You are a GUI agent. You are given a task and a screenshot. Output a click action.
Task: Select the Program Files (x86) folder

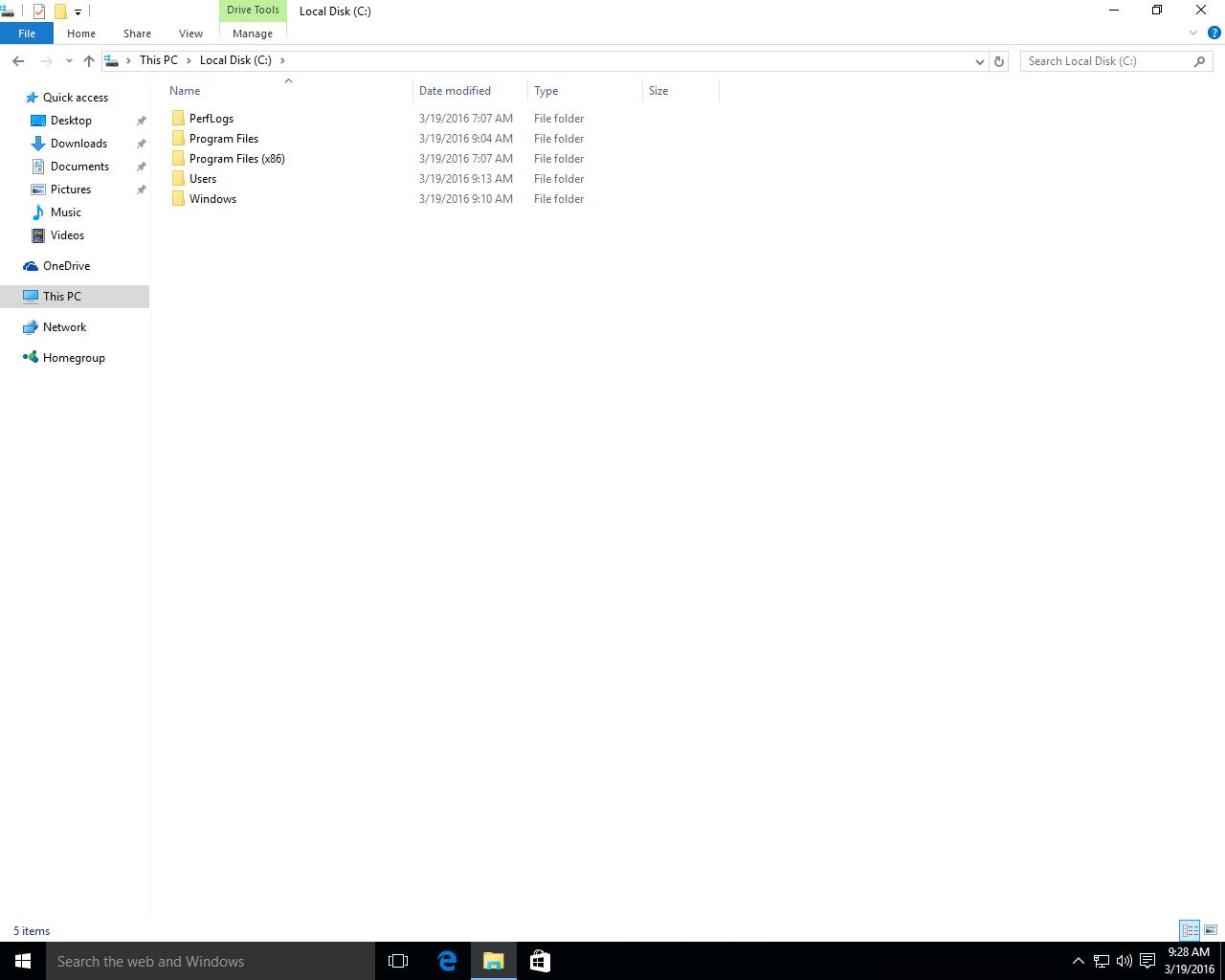point(236,159)
